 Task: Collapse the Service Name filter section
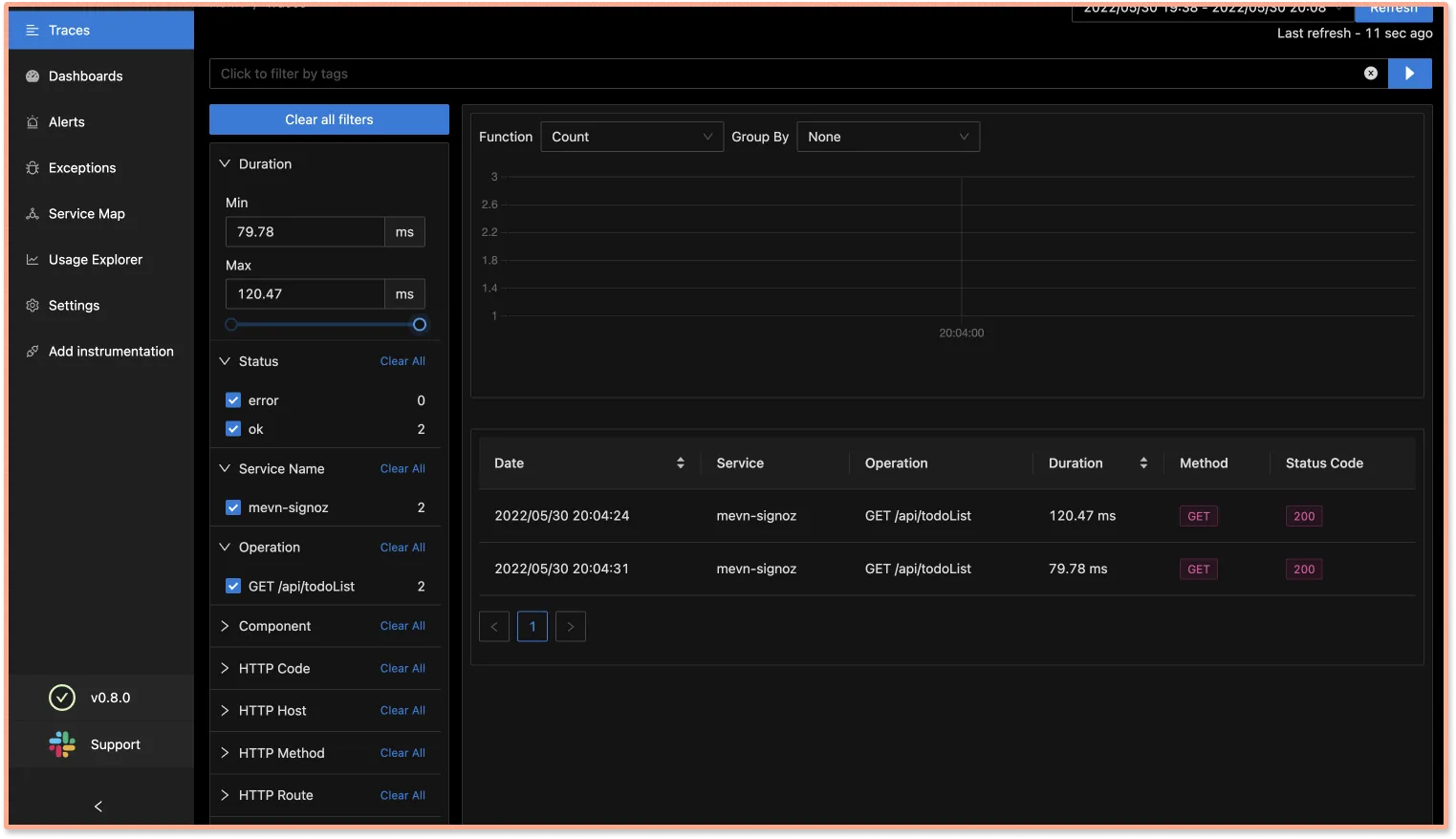226,468
